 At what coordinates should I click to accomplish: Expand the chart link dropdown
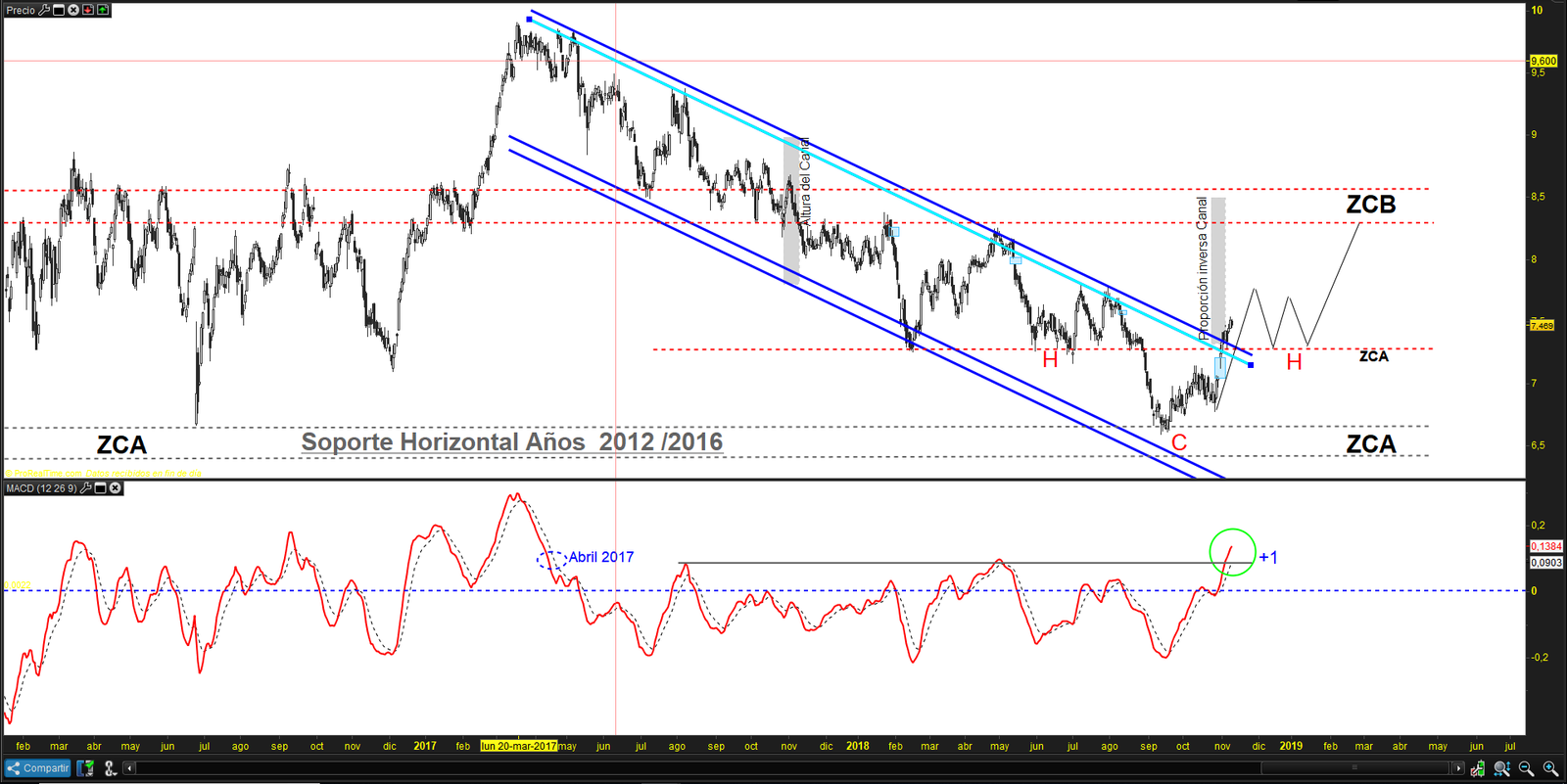click(x=110, y=768)
